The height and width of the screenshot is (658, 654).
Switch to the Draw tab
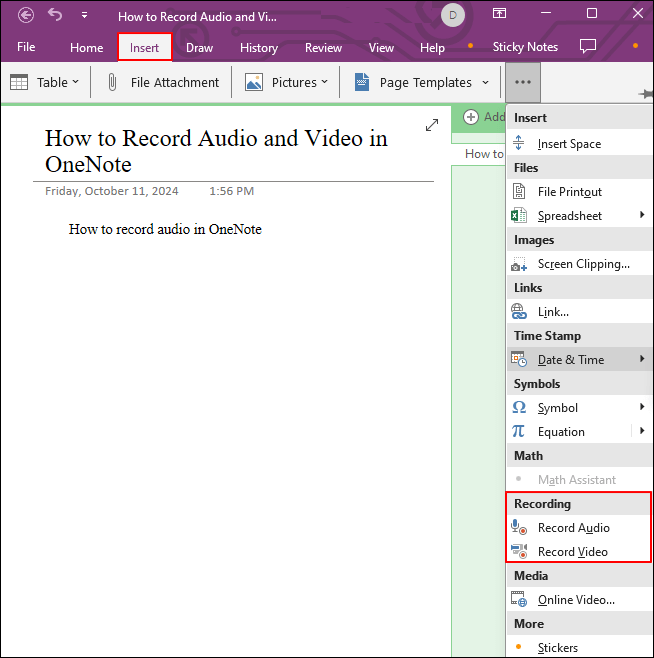(x=199, y=48)
